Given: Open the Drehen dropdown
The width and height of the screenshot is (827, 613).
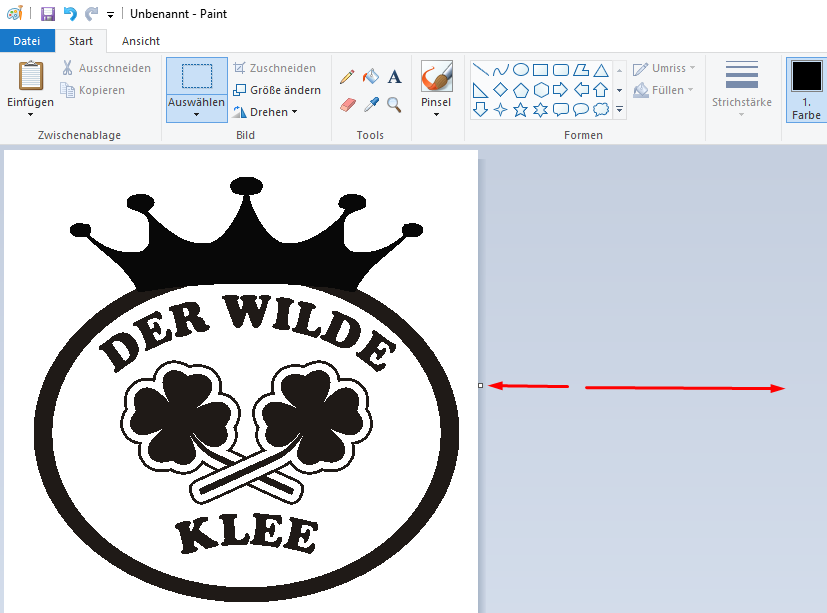Looking at the screenshot, I should (x=266, y=112).
